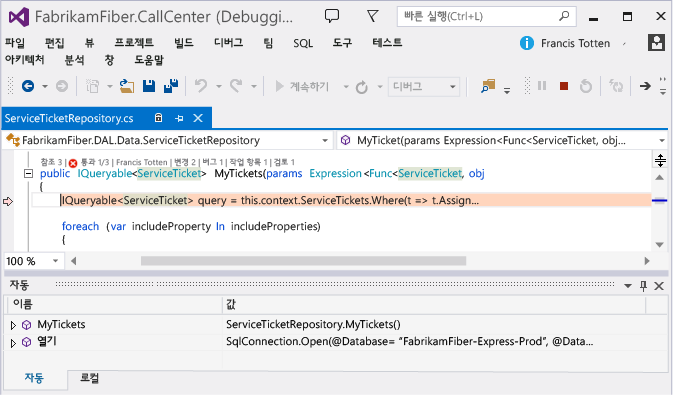Click the blue info icon beside Francis Totten
Viewport: 673px width, 395px height.
527,43
